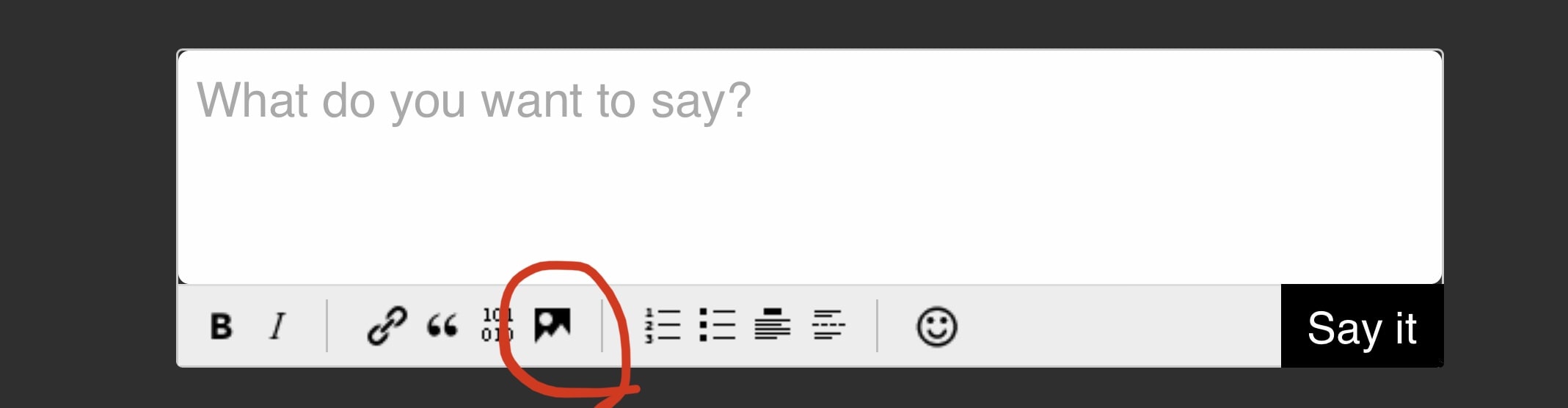Start a numbered list
This screenshot has width=1568, height=408.
[x=663, y=325]
